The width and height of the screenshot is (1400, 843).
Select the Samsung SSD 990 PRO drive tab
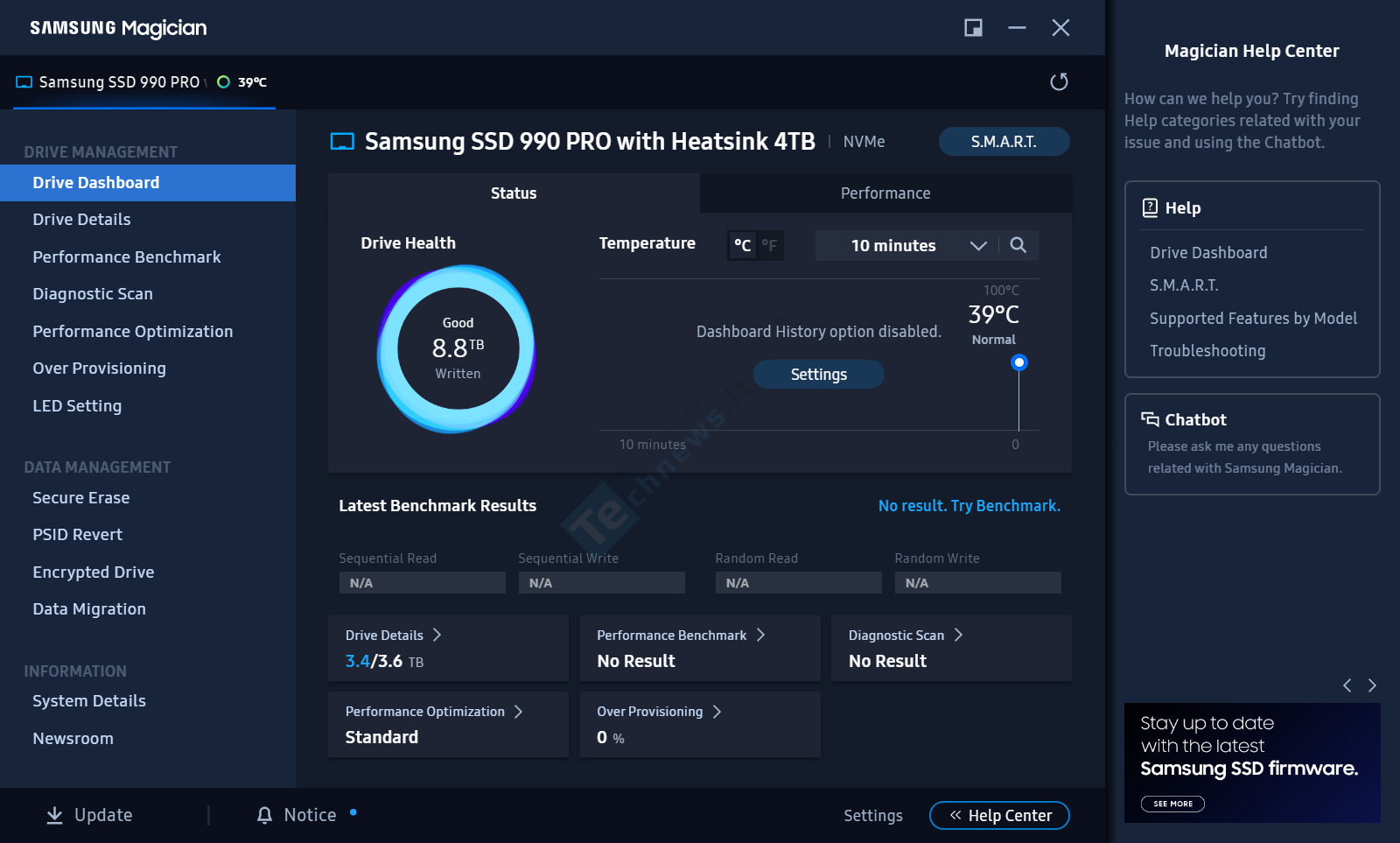[x=144, y=82]
